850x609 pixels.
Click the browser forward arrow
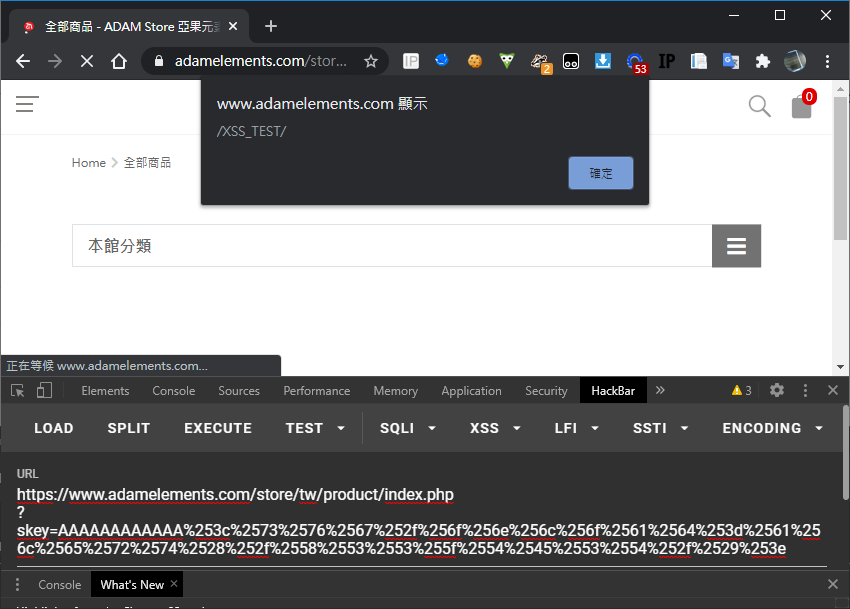point(55,61)
